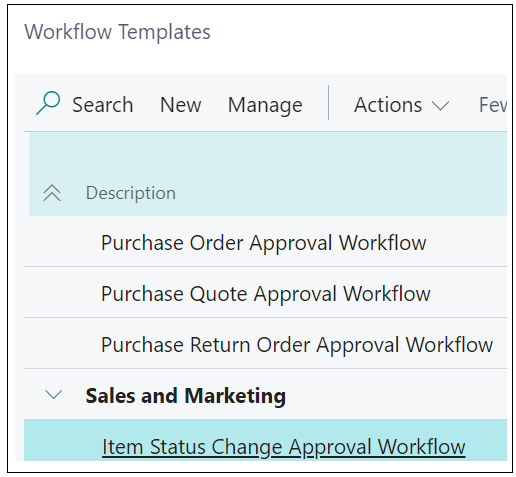Viewport: 516px width, 477px height.
Task: Click the empty teal header area above Description
Action: (x=268, y=155)
